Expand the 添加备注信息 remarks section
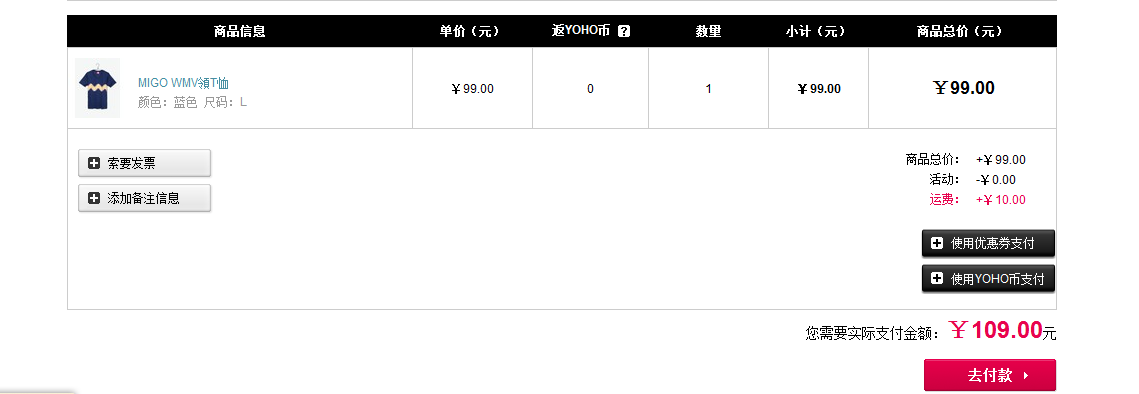1139x394 pixels. click(x=145, y=198)
